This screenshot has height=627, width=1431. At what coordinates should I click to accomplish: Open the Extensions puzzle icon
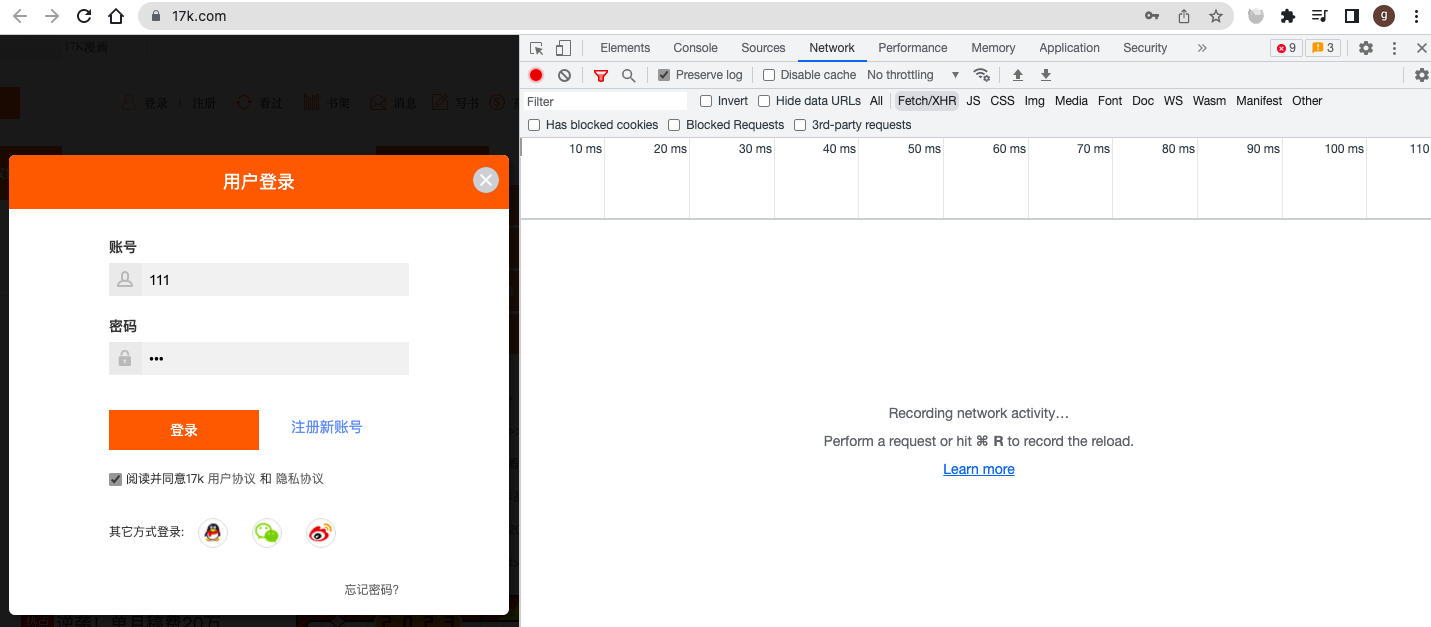pos(1288,16)
